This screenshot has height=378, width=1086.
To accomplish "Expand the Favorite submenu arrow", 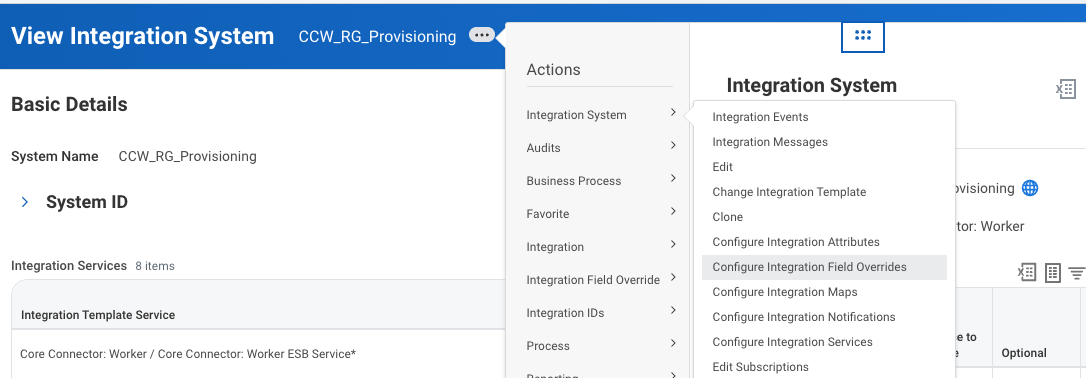I will coord(673,212).
